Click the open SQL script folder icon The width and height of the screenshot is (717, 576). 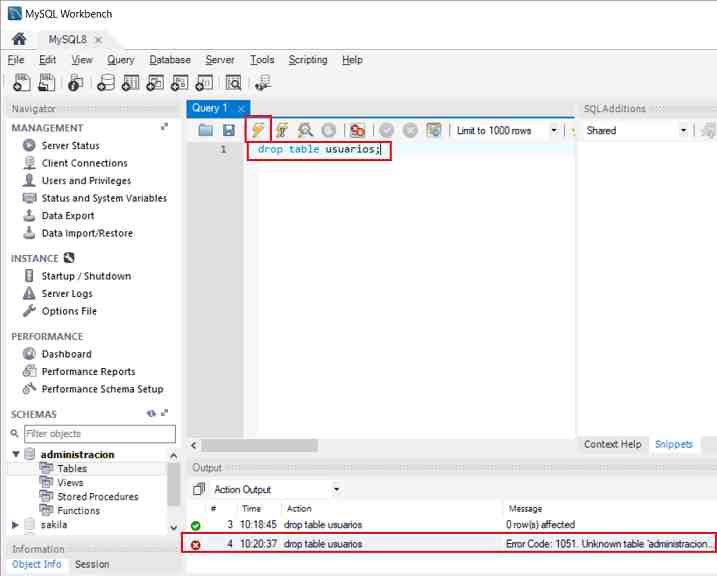(206, 130)
